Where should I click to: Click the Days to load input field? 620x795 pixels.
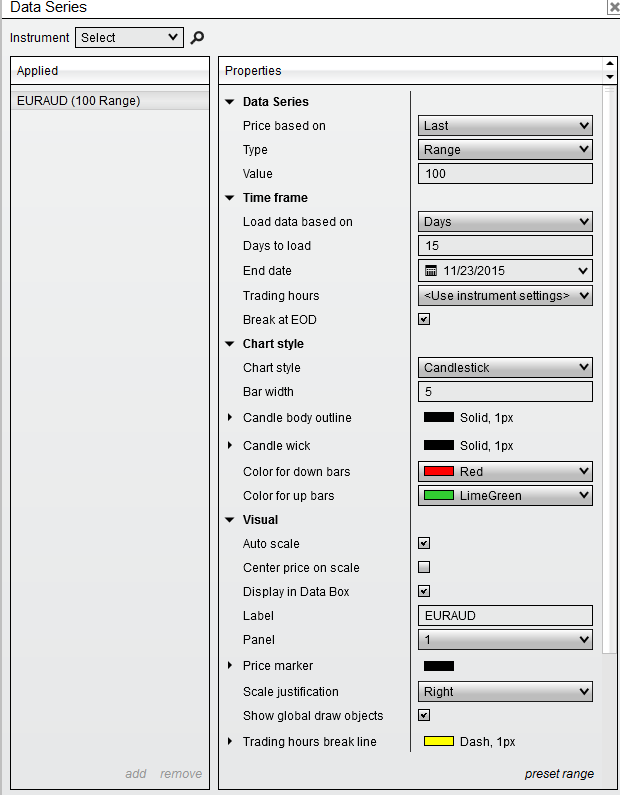click(x=505, y=246)
